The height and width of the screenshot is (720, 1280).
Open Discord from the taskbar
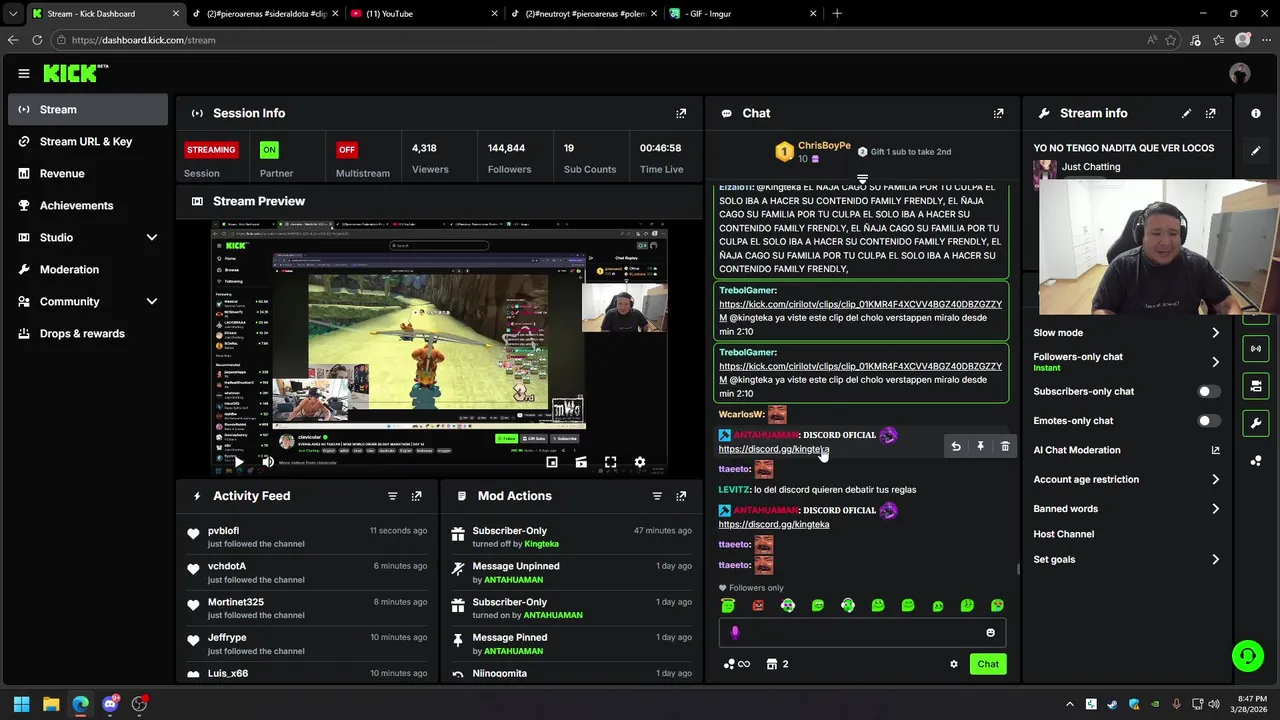[110, 704]
